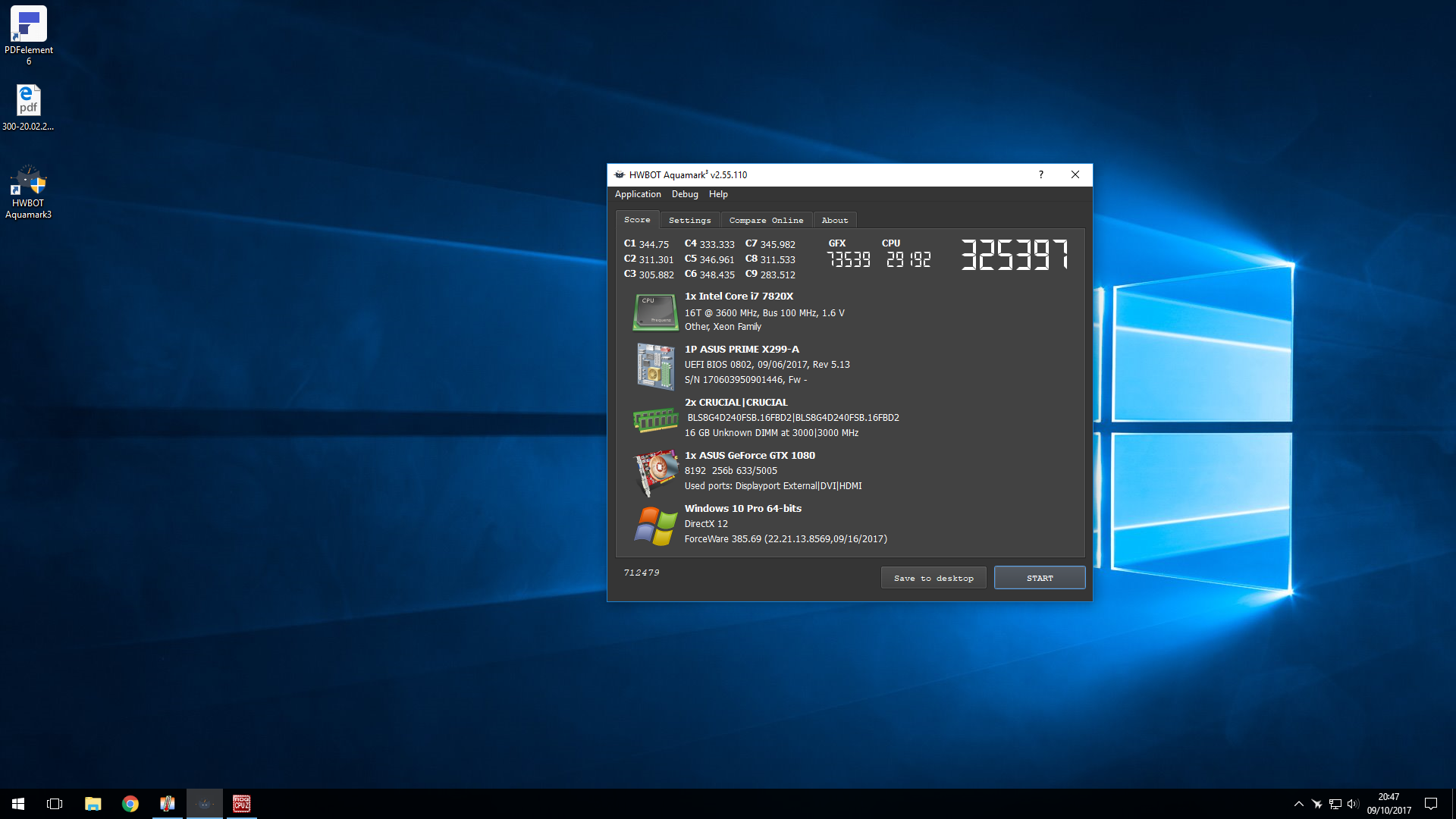
Task: Open the clock showing 20:47
Action: 1389,804
